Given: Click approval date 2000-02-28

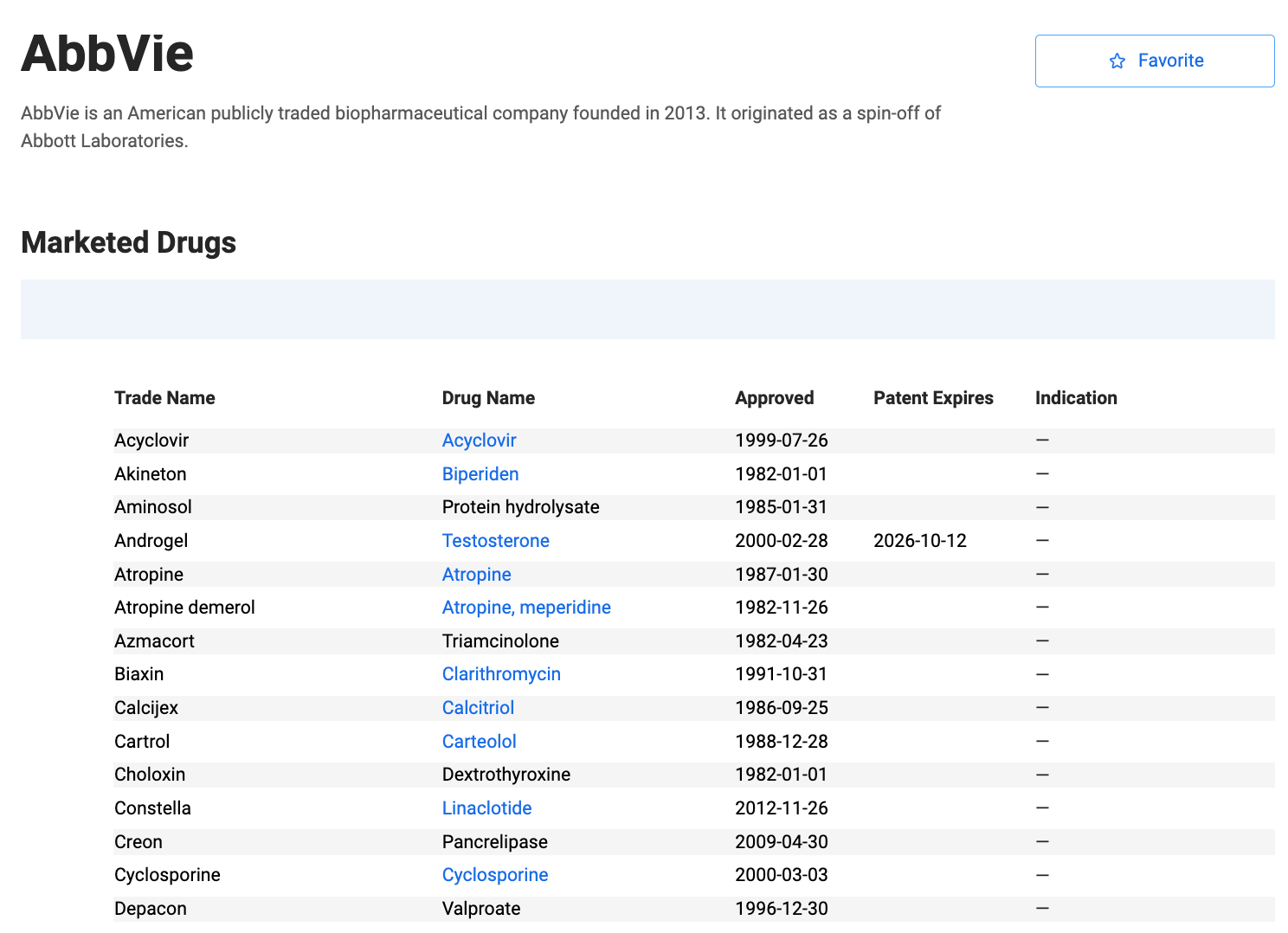Looking at the screenshot, I should click(x=781, y=541).
